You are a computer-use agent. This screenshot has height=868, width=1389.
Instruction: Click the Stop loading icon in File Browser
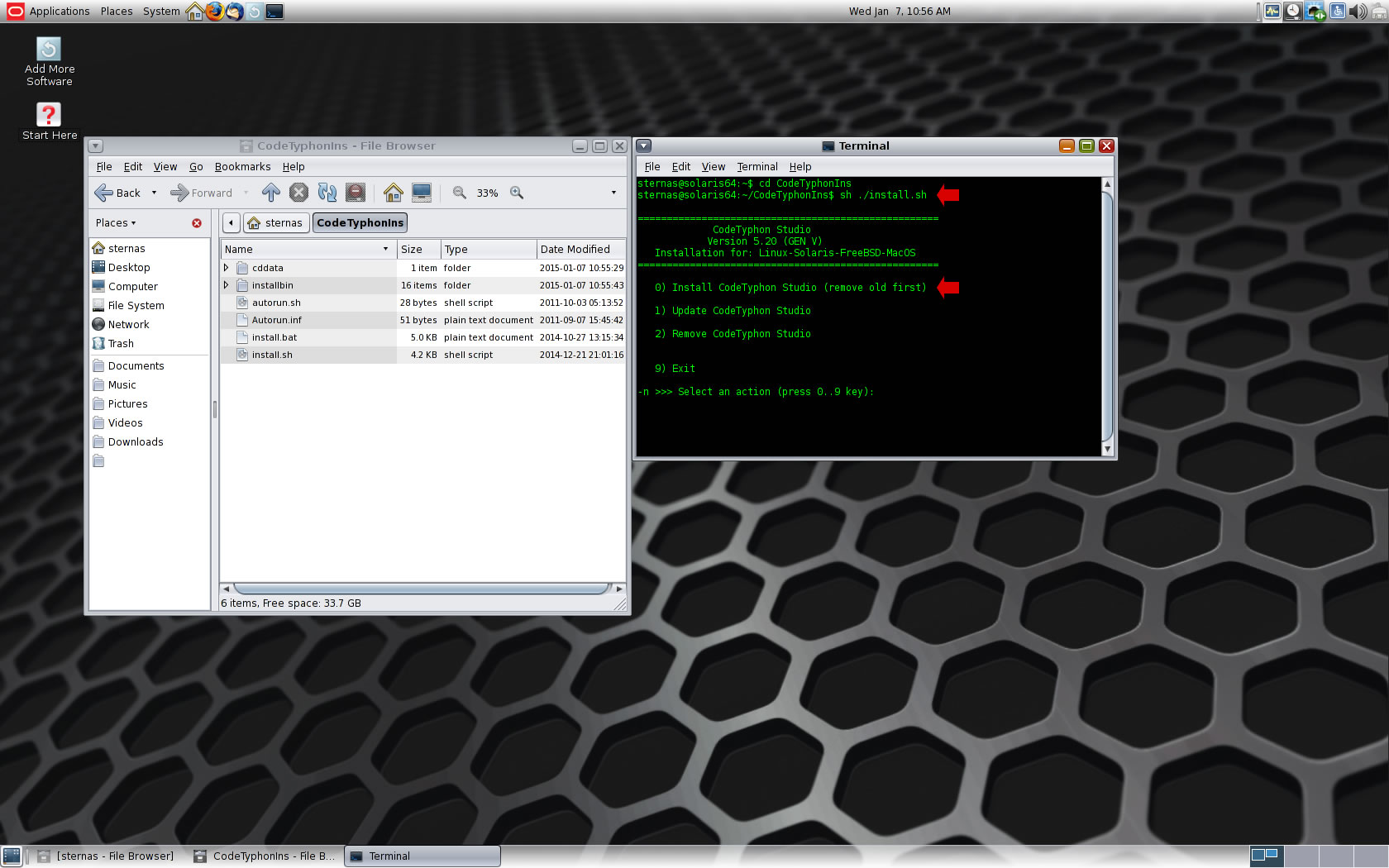point(298,193)
